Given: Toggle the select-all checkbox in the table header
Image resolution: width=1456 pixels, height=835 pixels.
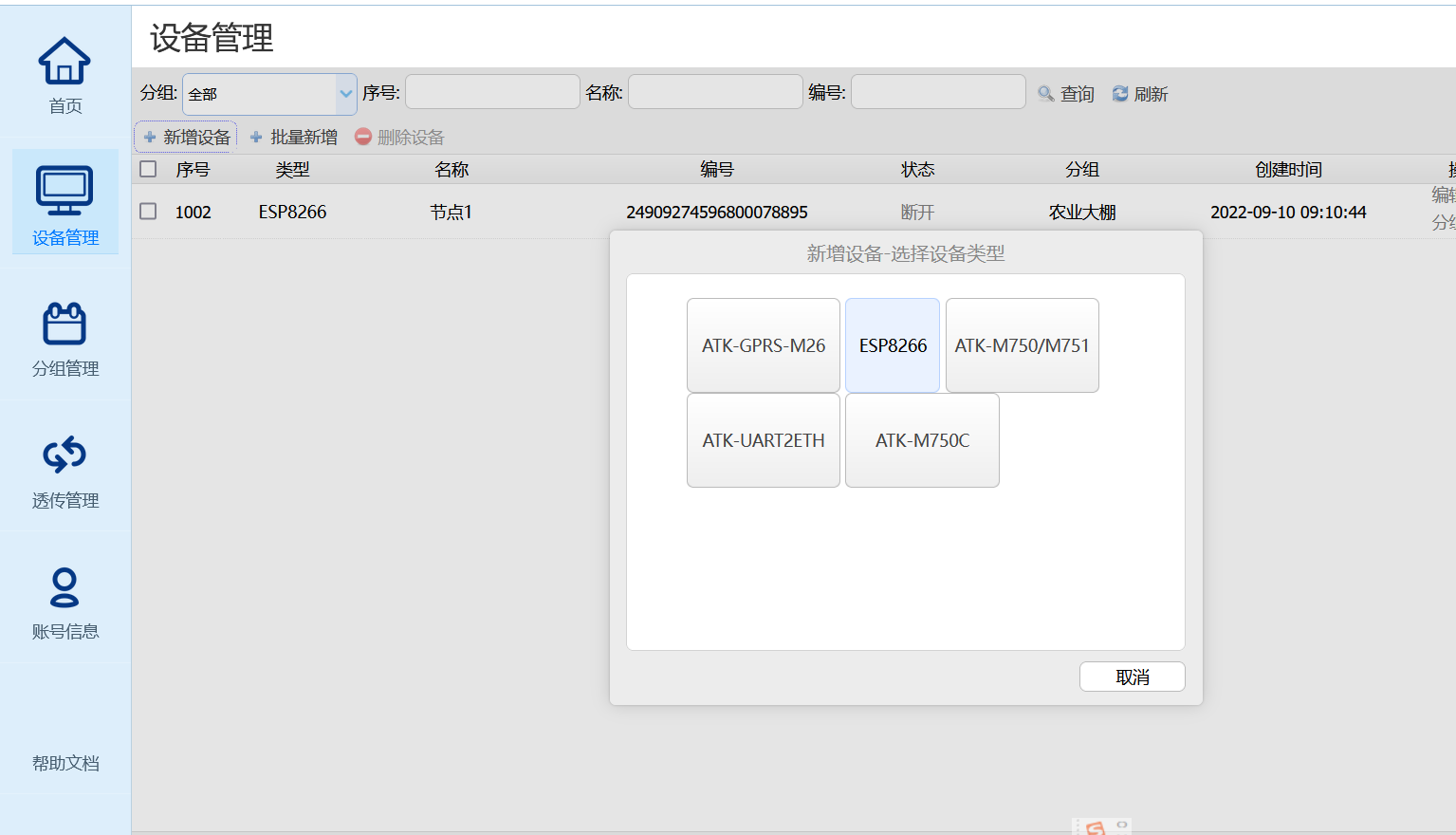Looking at the screenshot, I should tap(148, 169).
